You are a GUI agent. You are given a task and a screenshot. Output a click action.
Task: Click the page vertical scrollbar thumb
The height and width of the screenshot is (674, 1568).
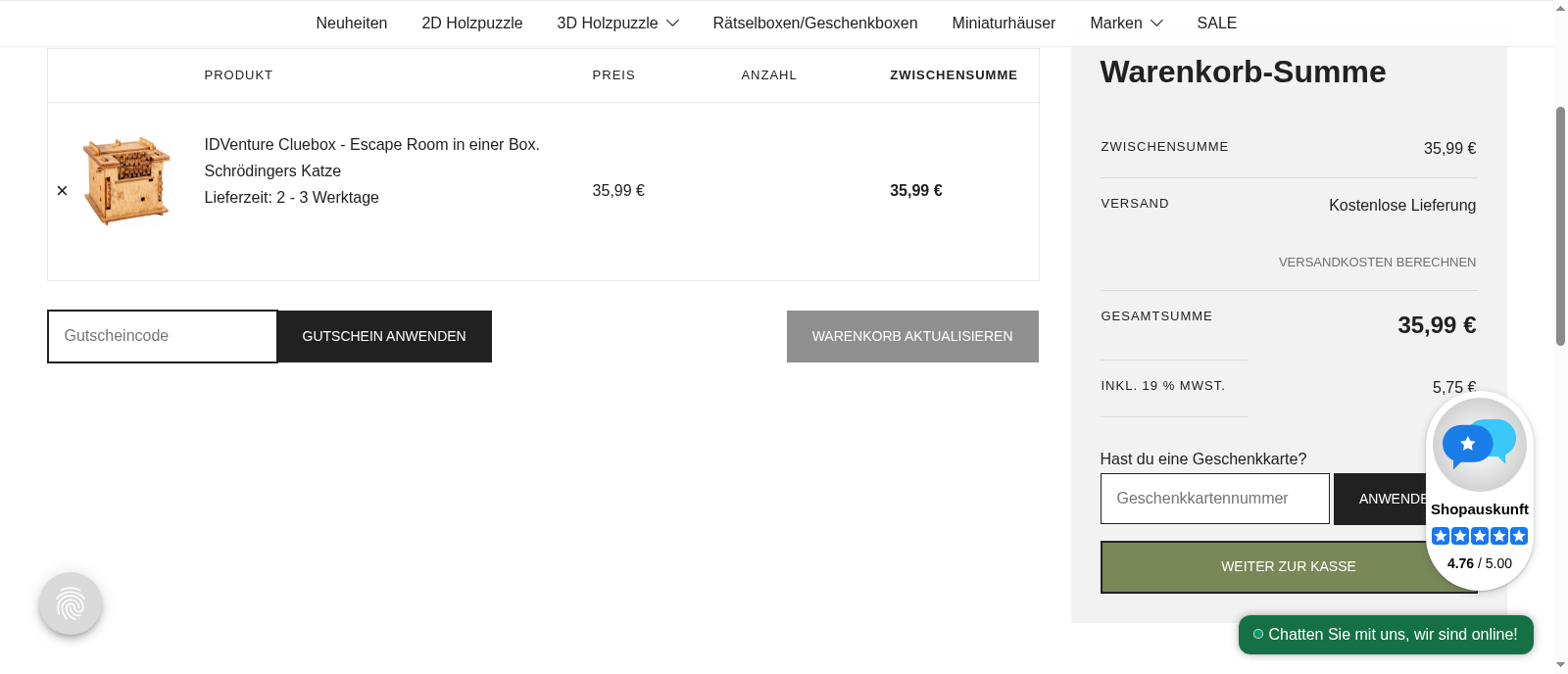(1560, 225)
